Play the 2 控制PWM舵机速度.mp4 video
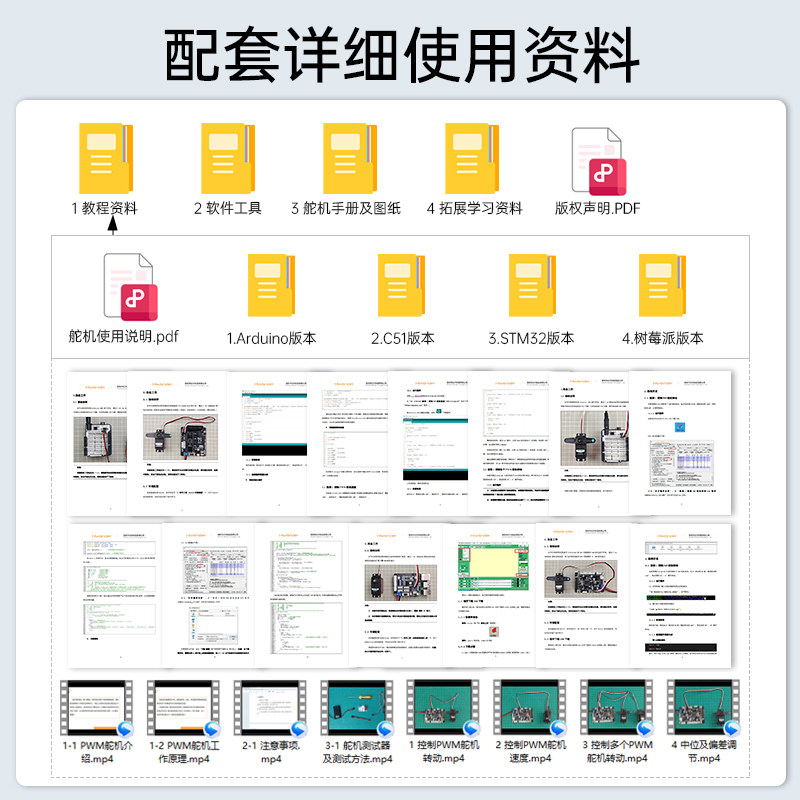The image size is (800, 800). [x=530, y=707]
